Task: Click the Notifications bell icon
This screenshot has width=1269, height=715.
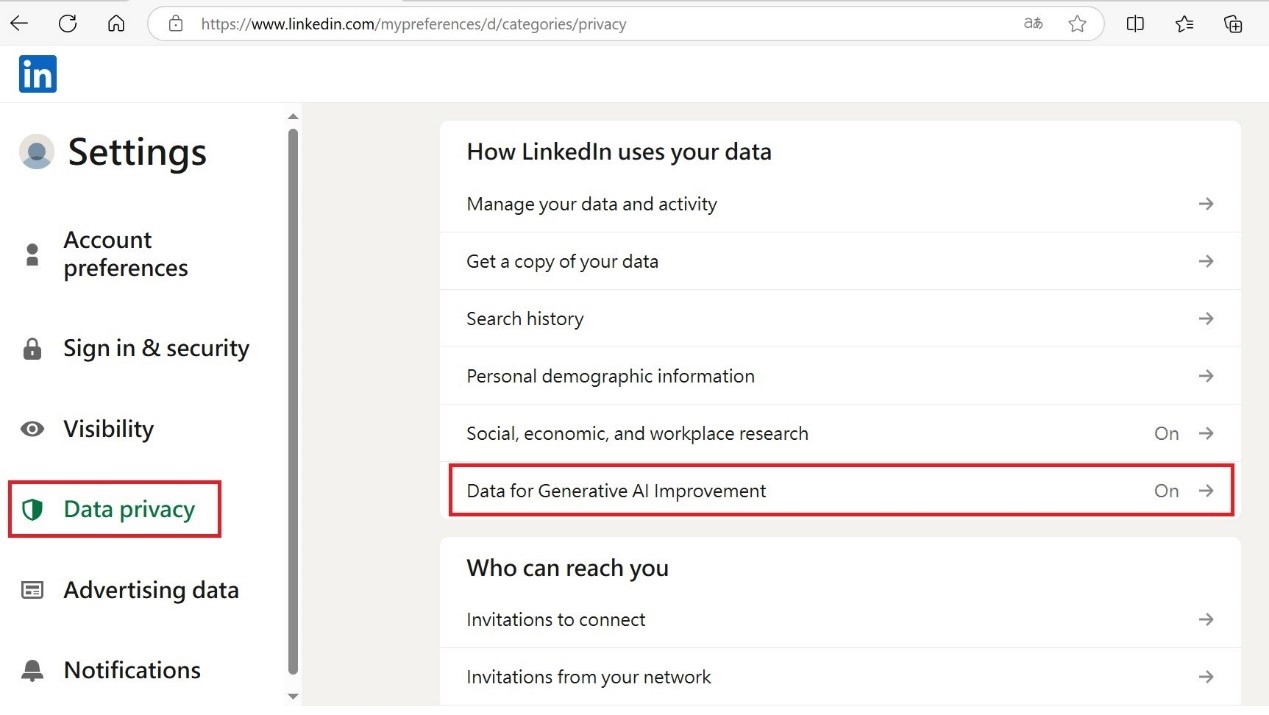Action: tap(32, 670)
